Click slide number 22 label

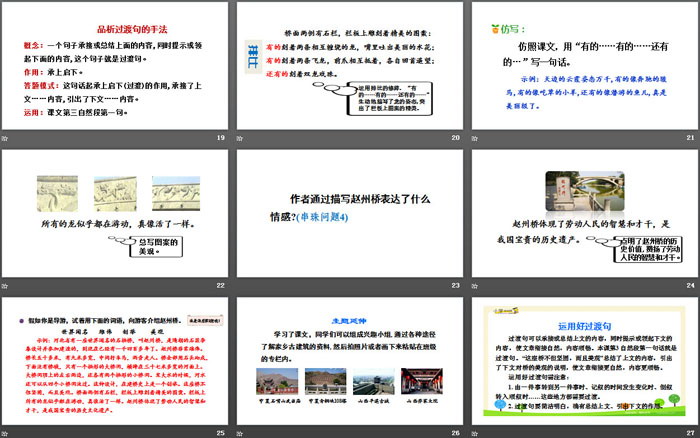pyautogui.click(x=221, y=285)
